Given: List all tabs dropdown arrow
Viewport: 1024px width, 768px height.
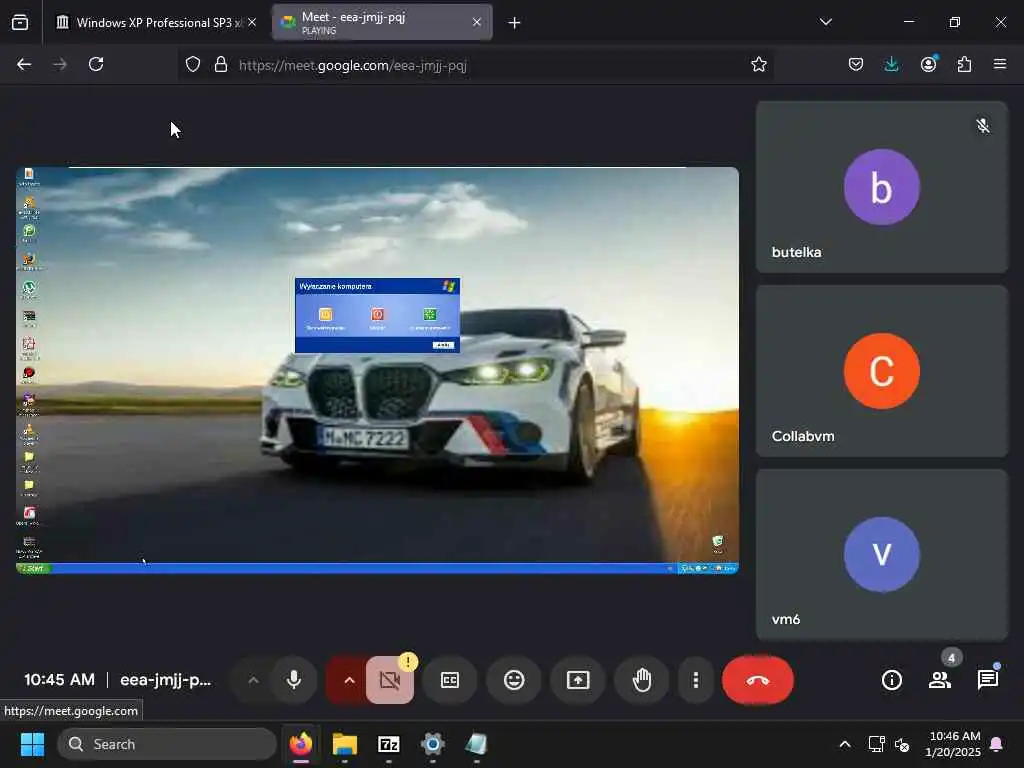Looking at the screenshot, I should point(825,22).
